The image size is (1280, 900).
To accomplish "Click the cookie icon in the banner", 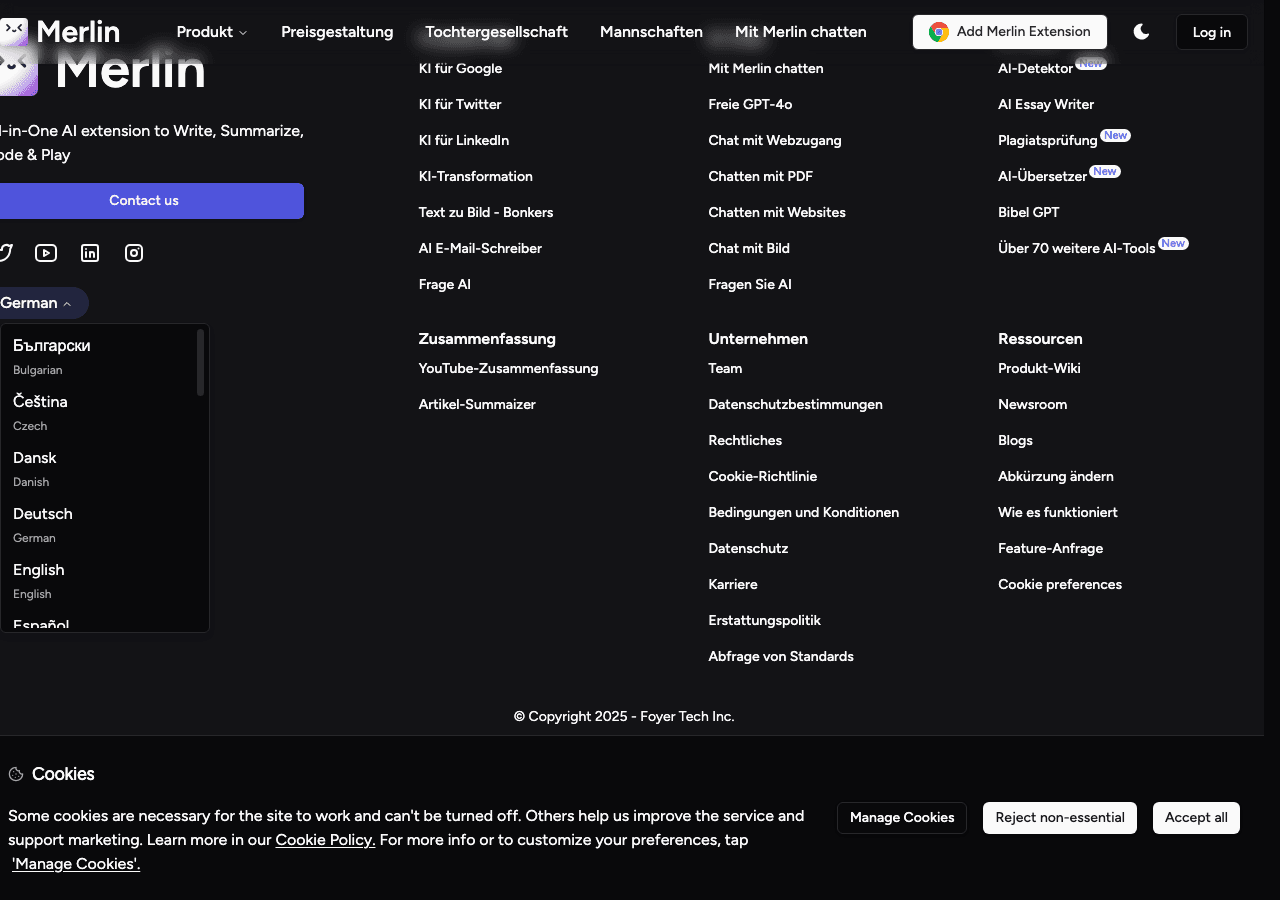I will [15, 773].
